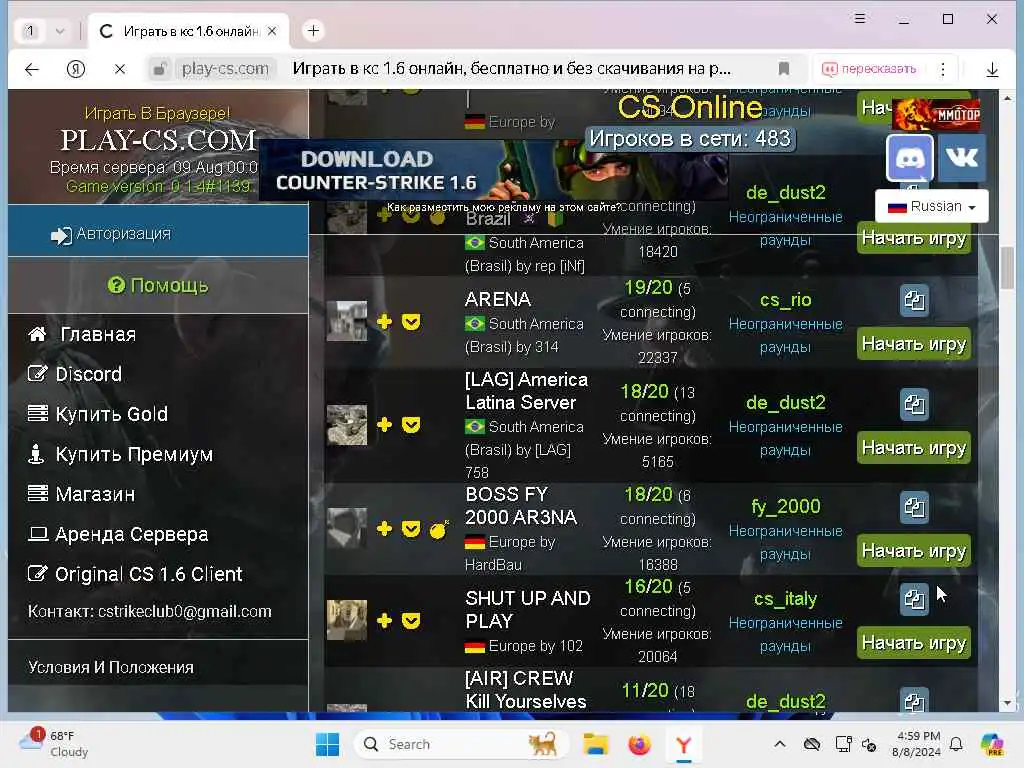Open new browser tab plus button

(313, 31)
